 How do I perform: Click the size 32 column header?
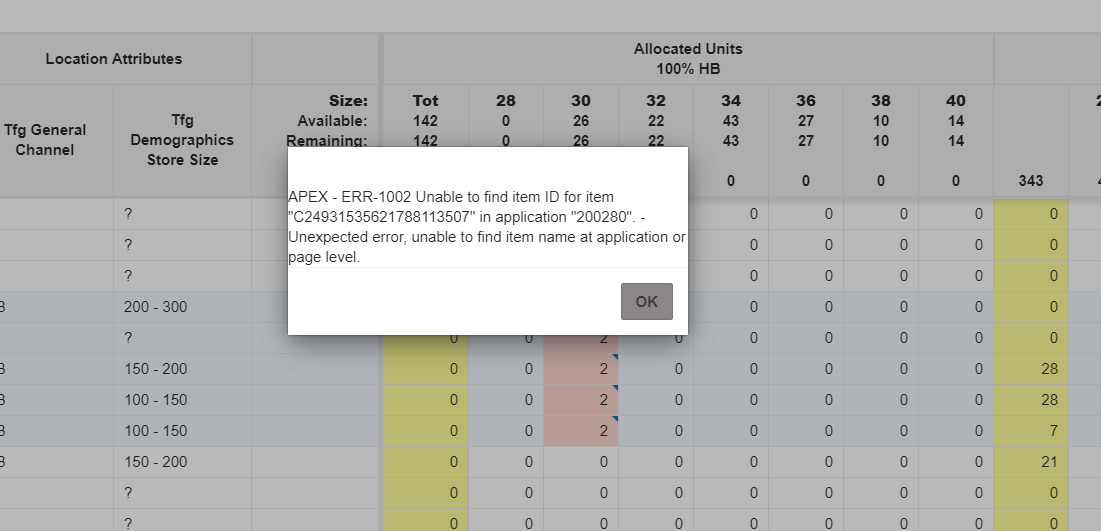656,100
